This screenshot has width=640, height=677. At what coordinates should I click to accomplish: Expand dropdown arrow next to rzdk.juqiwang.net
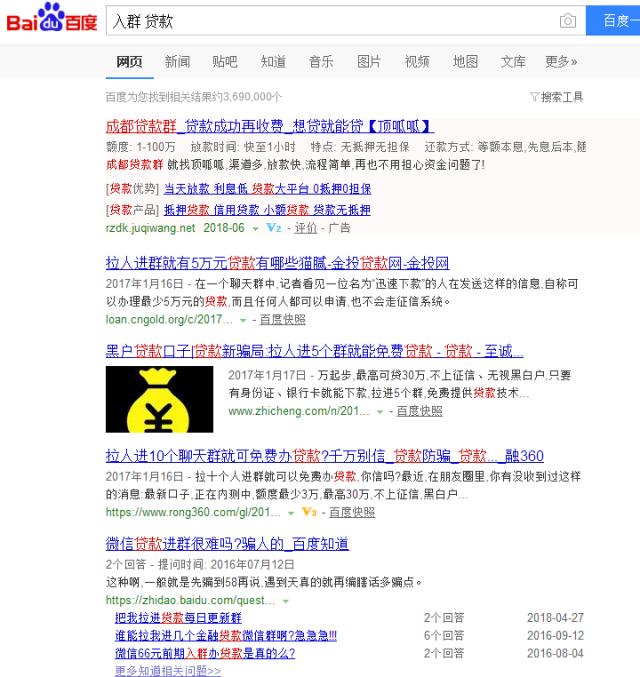click(255, 229)
